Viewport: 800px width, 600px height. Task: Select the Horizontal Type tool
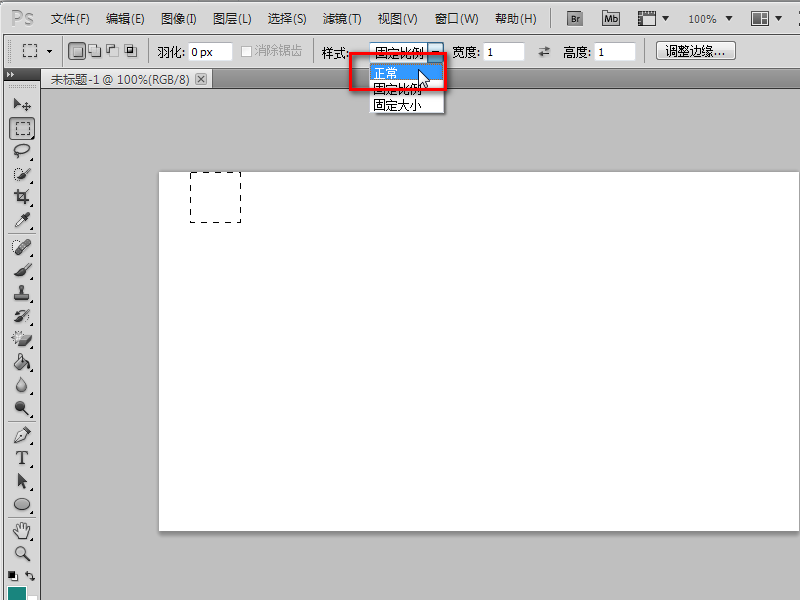pyautogui.click(x=21, y=458)
